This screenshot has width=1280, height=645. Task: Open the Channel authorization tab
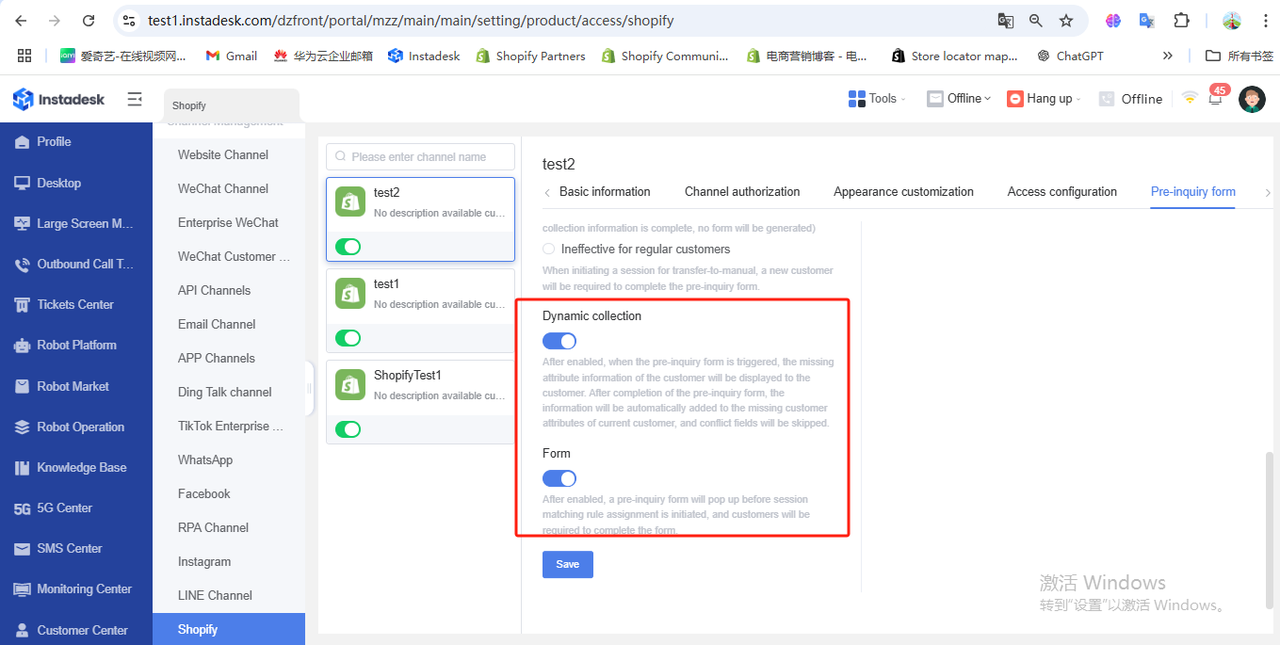coord(742,192)
